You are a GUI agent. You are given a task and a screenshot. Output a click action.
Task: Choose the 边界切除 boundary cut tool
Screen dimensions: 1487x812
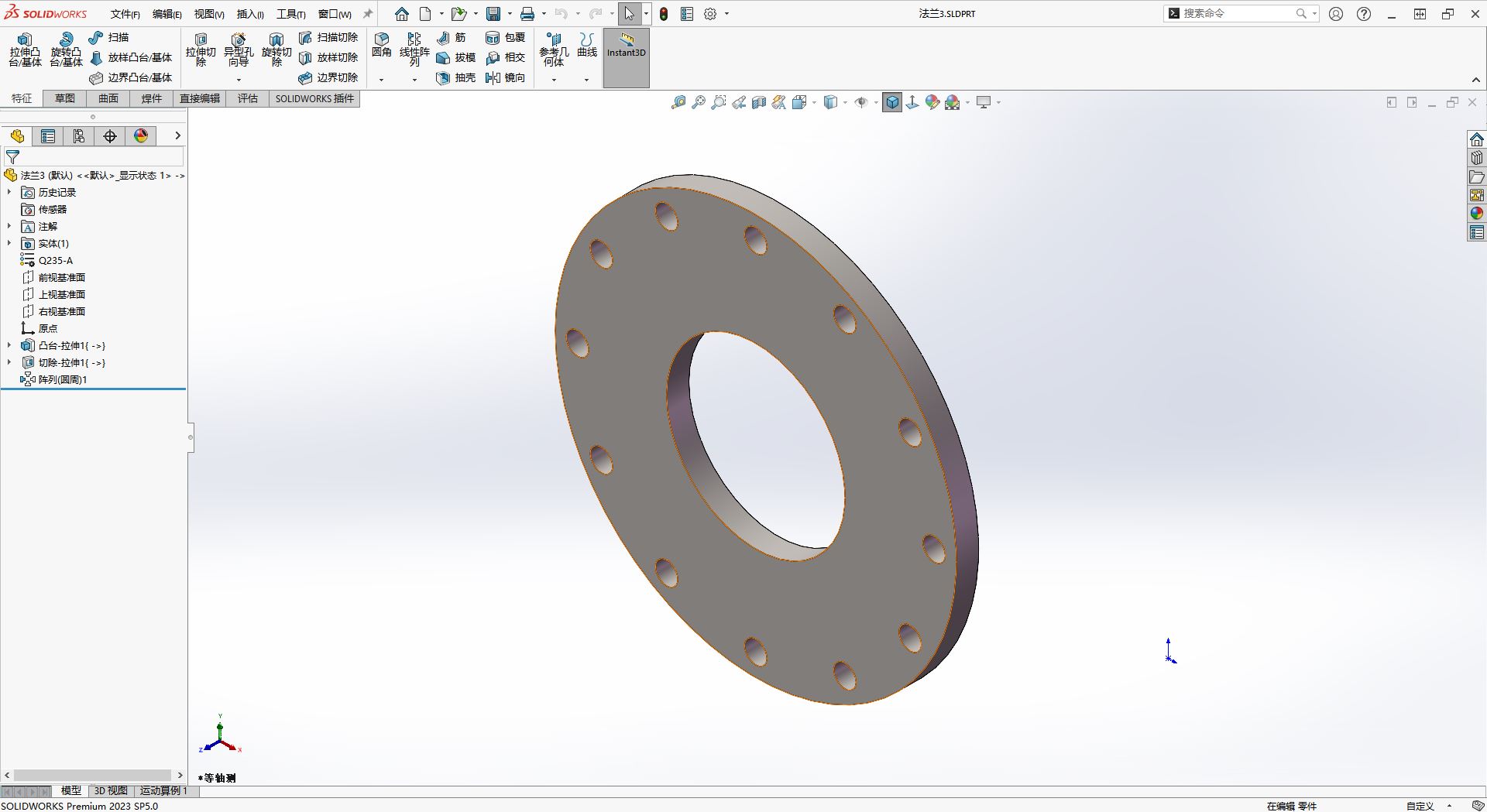coord(328,77)
